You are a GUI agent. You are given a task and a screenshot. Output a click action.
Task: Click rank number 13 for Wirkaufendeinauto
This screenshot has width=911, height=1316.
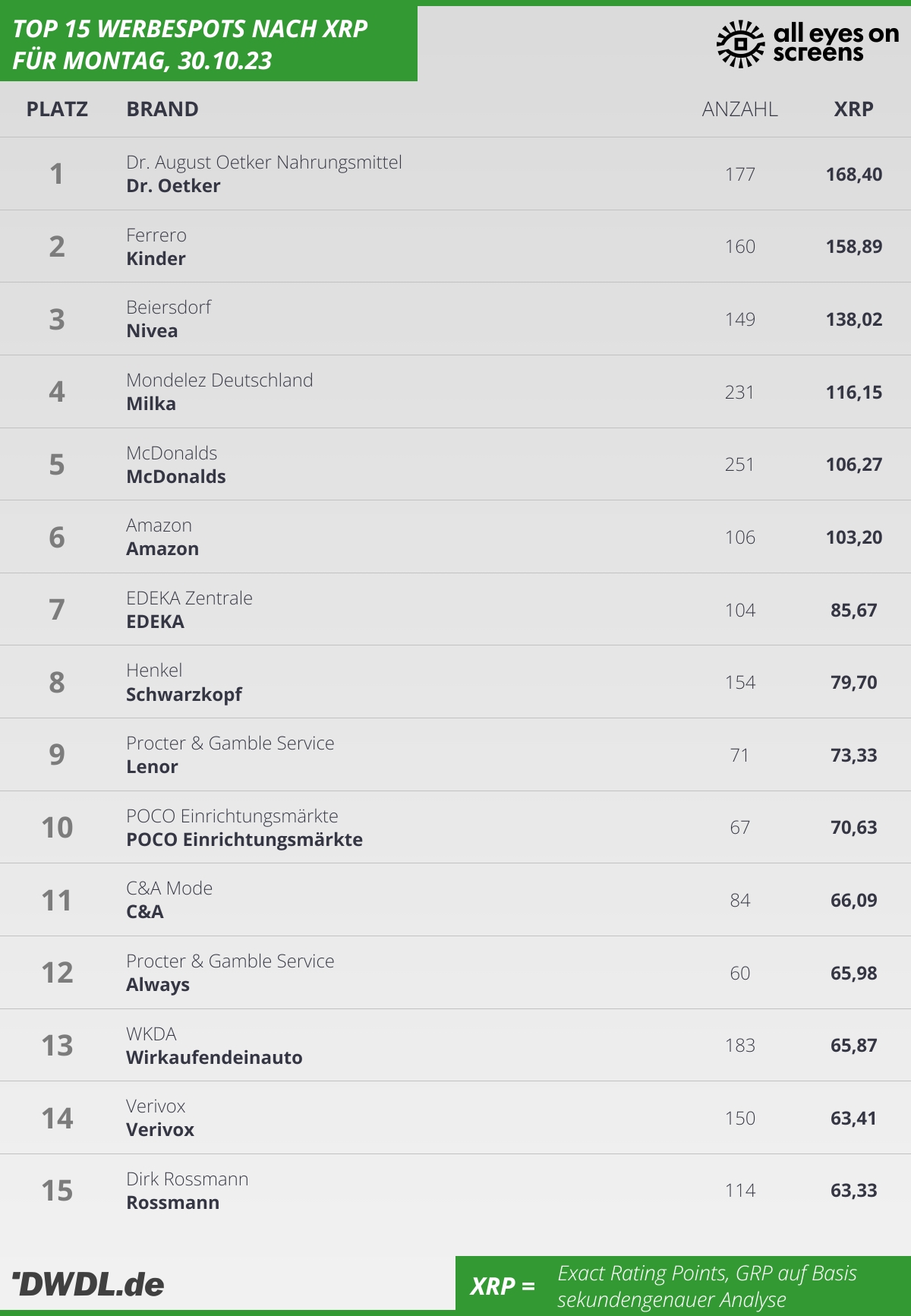(x=57, y=1046)
